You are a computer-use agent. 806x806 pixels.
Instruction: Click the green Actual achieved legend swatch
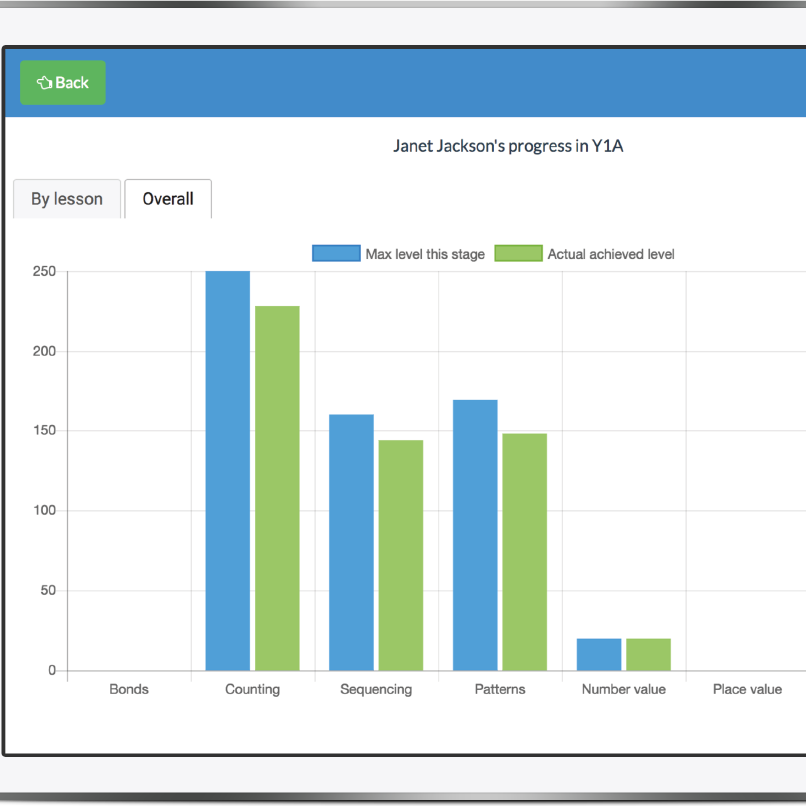coord(518,254)
